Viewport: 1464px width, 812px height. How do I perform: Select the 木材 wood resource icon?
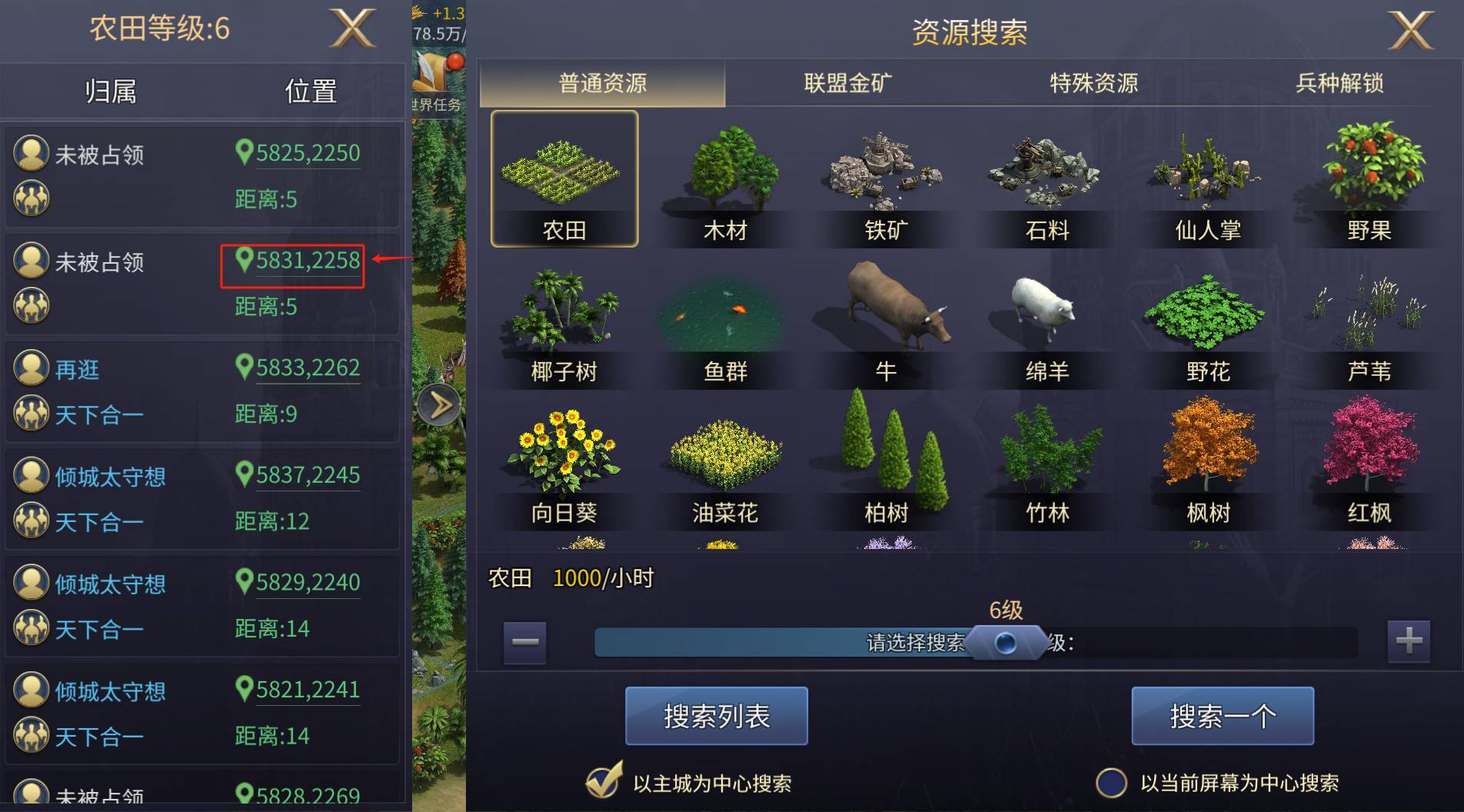(725, 179)
